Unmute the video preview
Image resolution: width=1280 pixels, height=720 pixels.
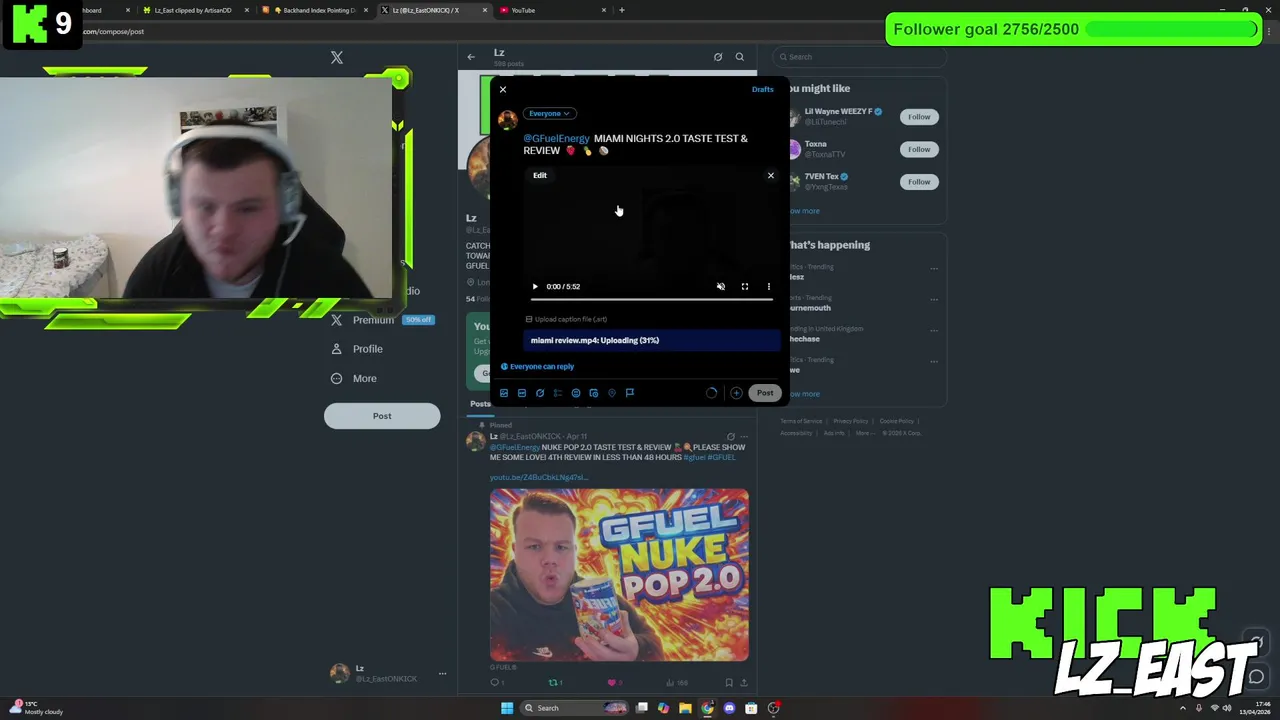coord(720,287)
